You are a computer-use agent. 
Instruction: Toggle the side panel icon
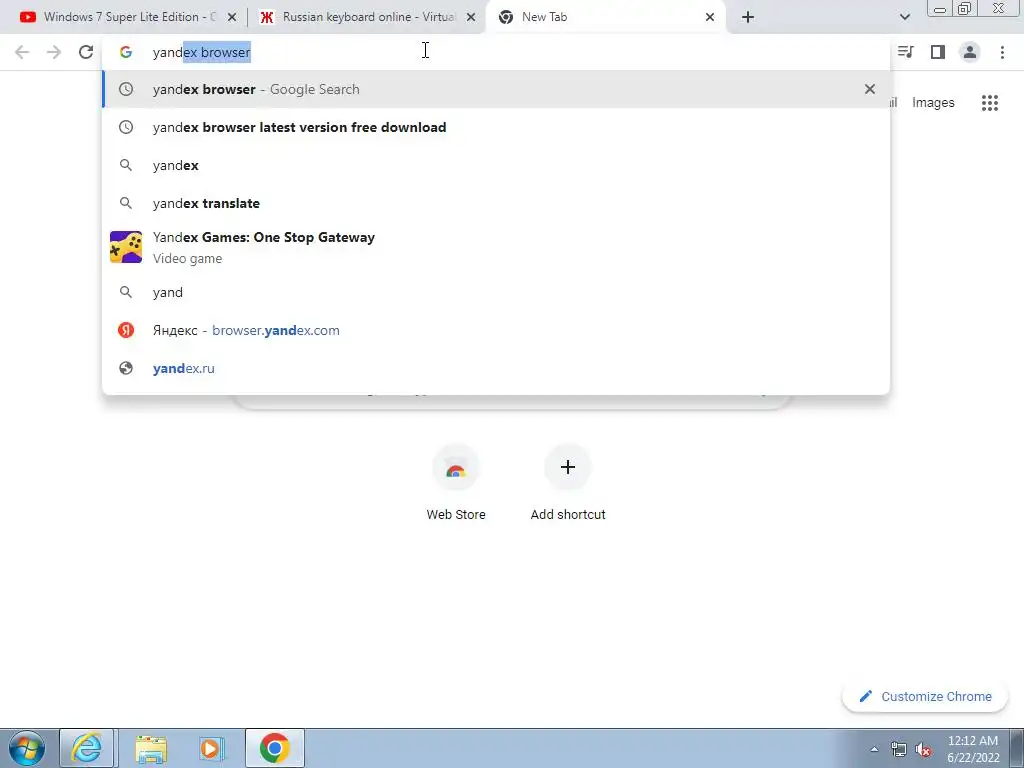[938, 52]
